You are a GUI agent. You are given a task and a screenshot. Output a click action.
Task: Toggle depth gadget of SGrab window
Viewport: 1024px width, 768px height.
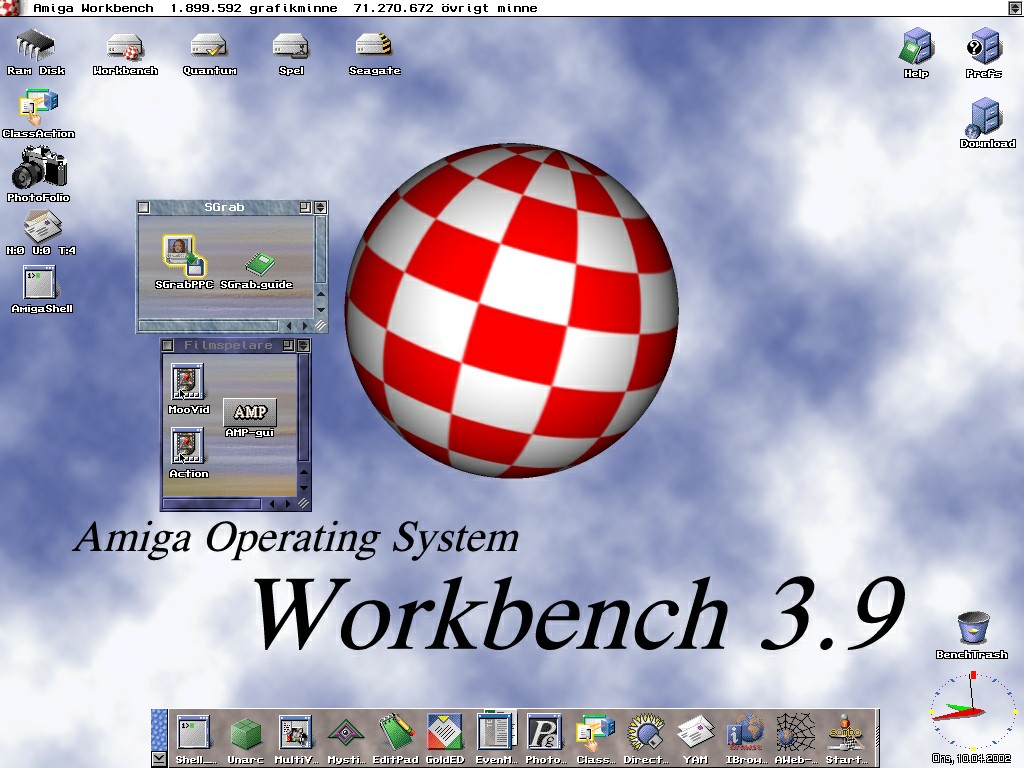(x=320, y=207)
